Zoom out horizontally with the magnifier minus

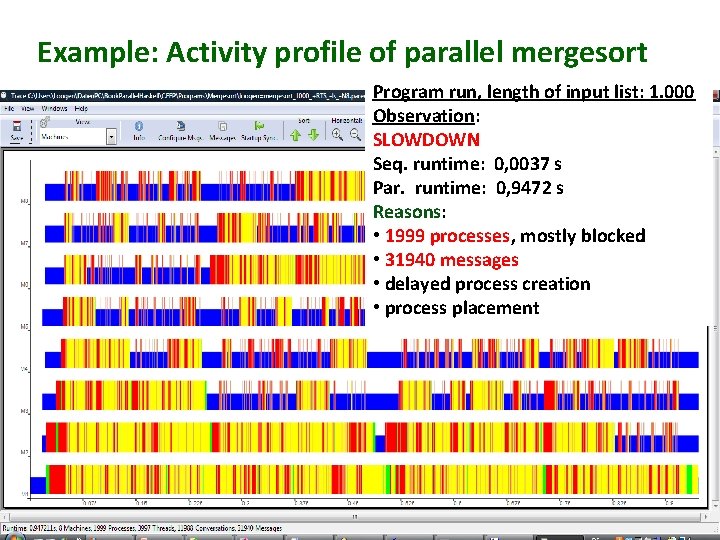(x=355, y=134)
